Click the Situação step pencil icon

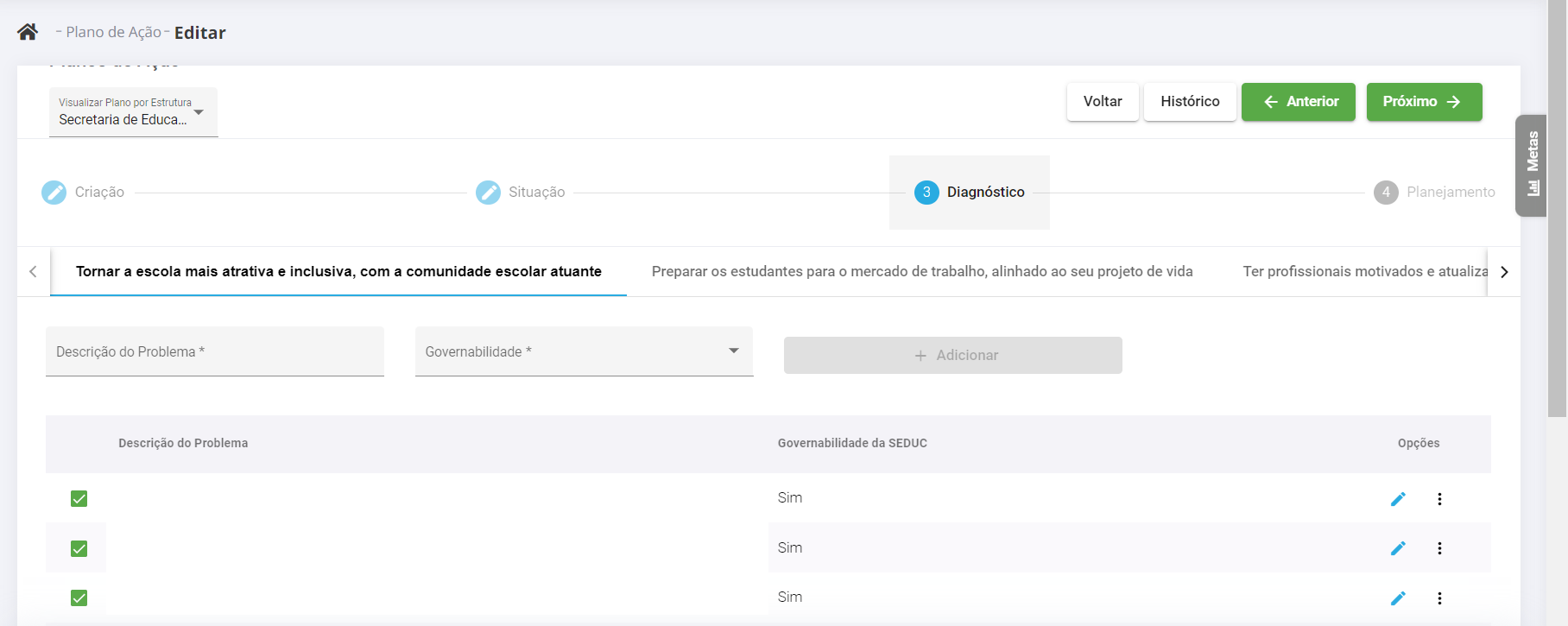488,192
